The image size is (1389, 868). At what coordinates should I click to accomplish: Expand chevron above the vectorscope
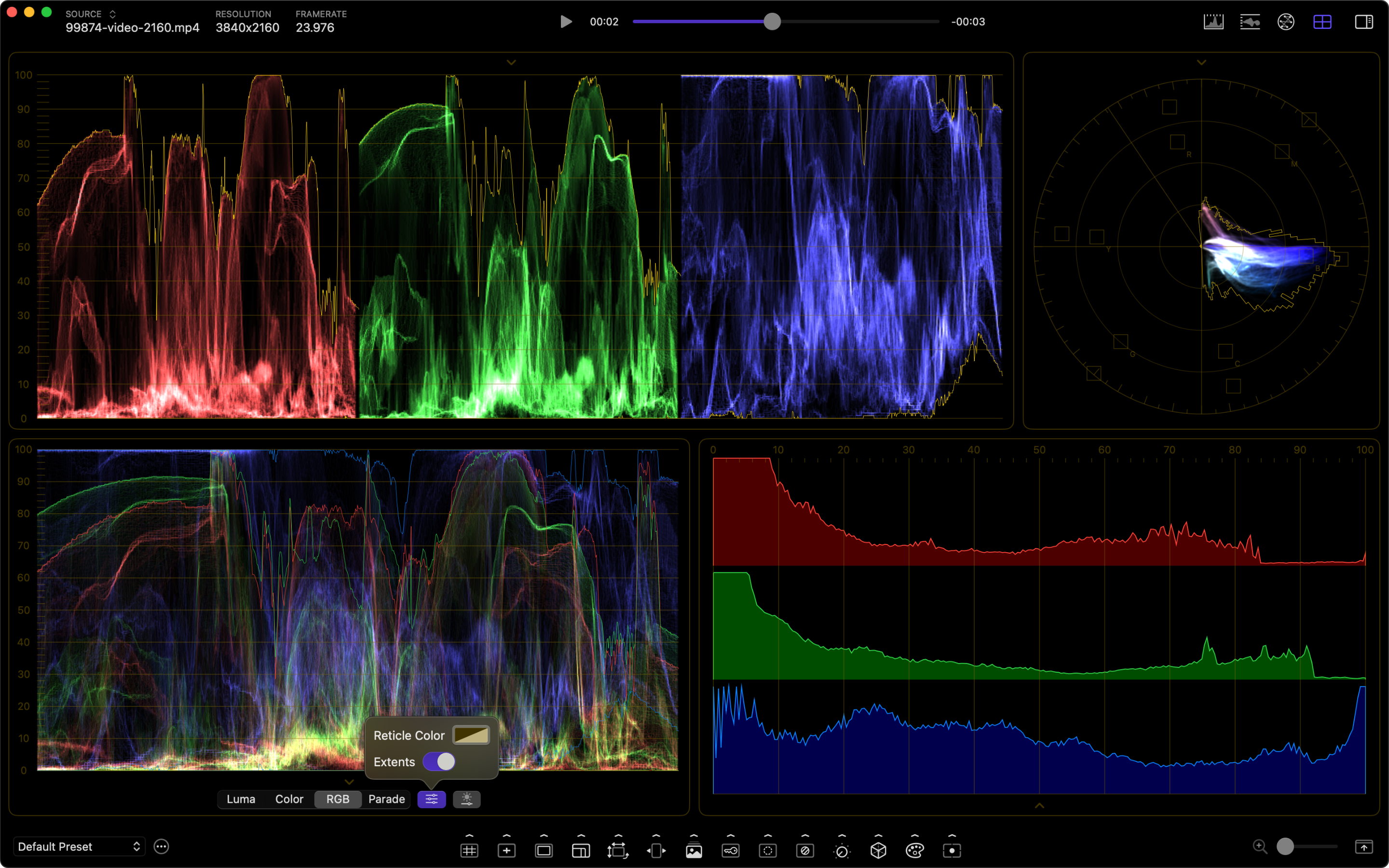1201,62
